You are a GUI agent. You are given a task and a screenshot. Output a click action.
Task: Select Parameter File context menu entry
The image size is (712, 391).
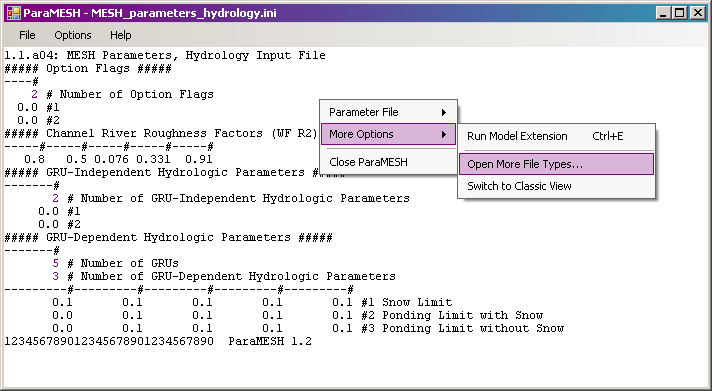pyautogui.click(x=388, y=112)
